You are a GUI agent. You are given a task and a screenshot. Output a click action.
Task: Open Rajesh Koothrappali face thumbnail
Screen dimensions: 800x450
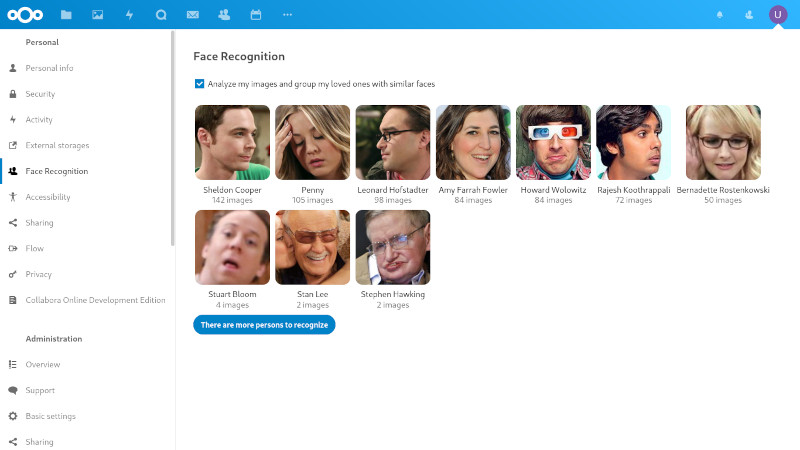pos(633,142)
